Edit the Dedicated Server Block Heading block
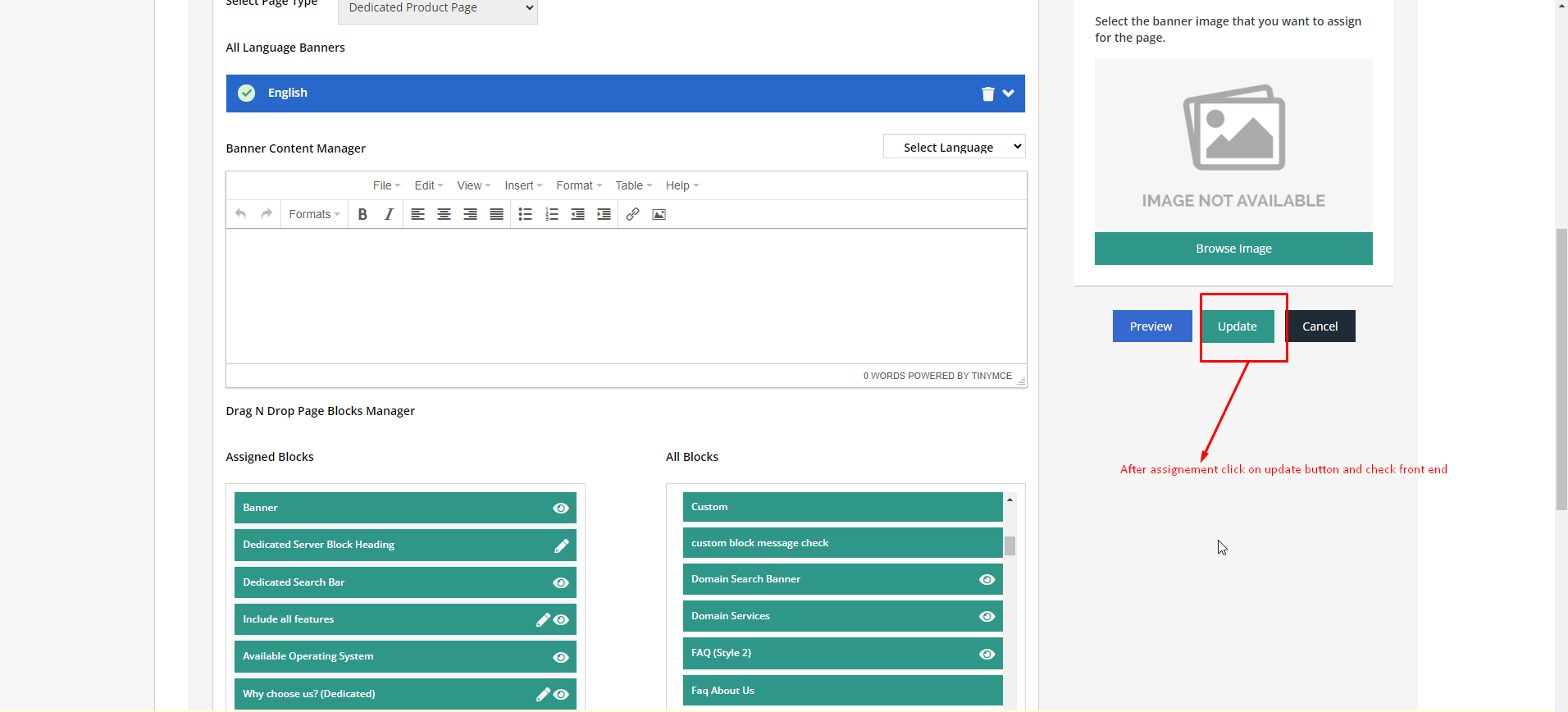 tap(561, 545)
